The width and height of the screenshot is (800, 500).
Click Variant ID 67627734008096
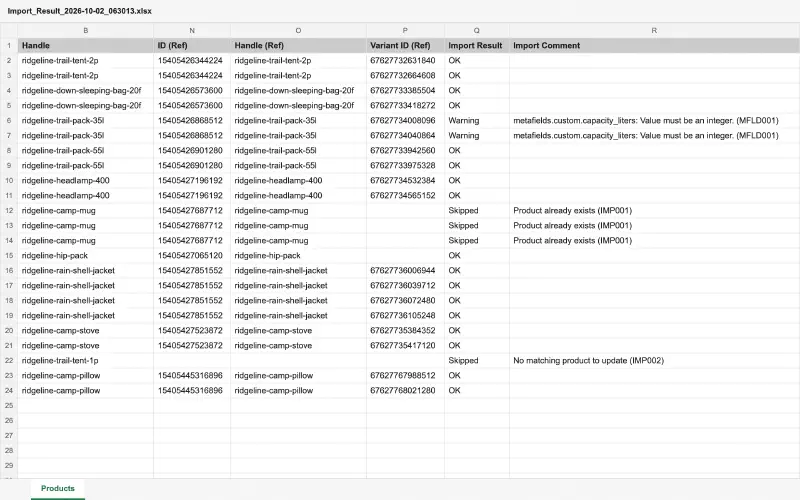(x=403, y=120)
